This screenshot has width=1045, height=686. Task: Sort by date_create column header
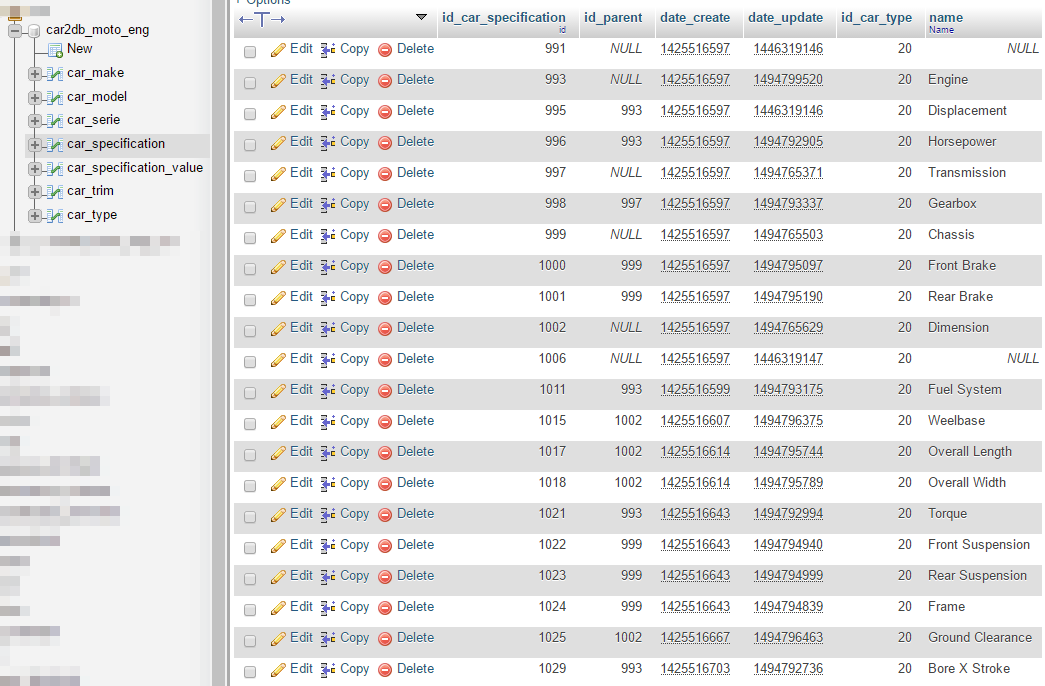point(694,18)
